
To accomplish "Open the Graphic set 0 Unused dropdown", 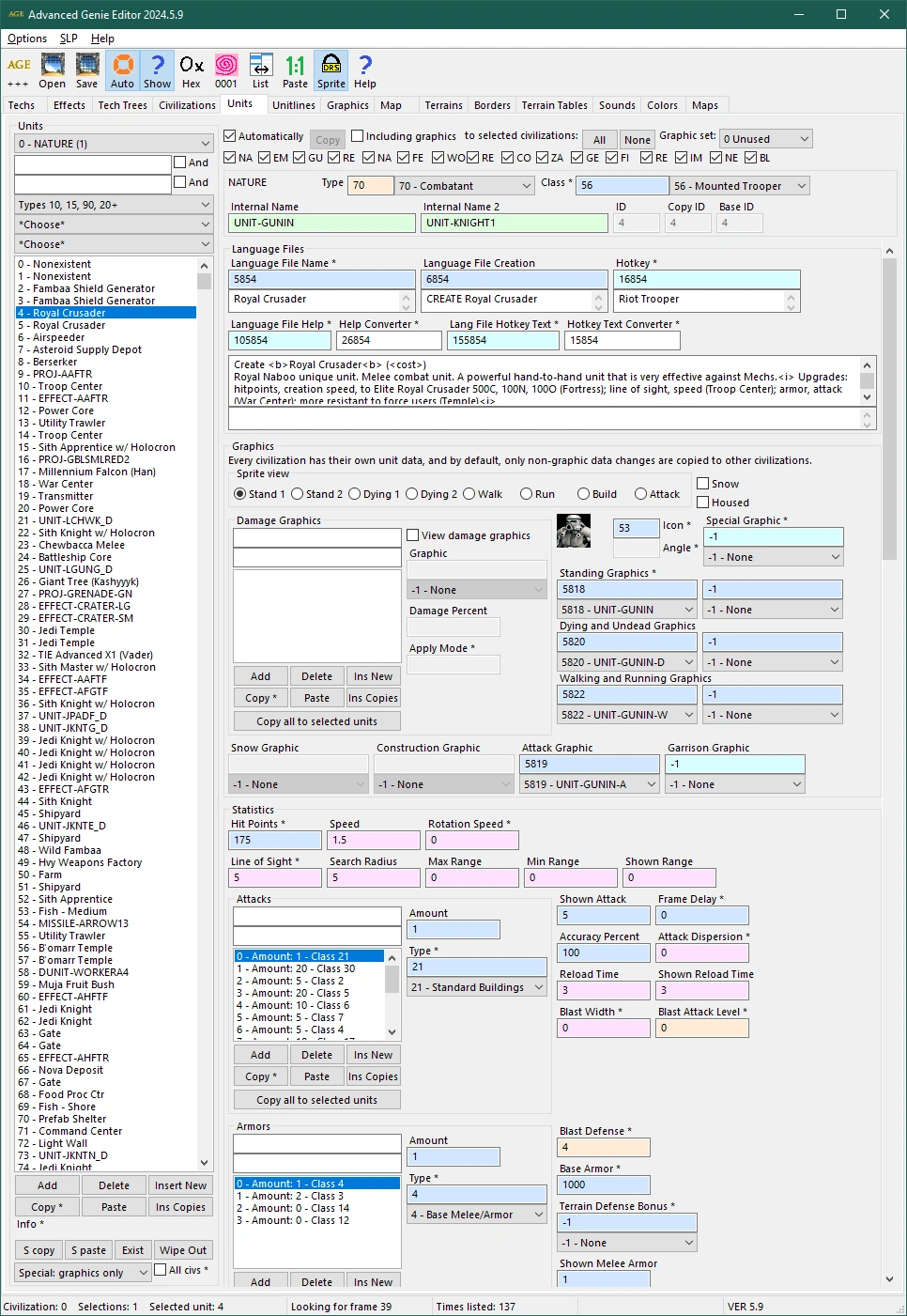I will tap(766, 139).
